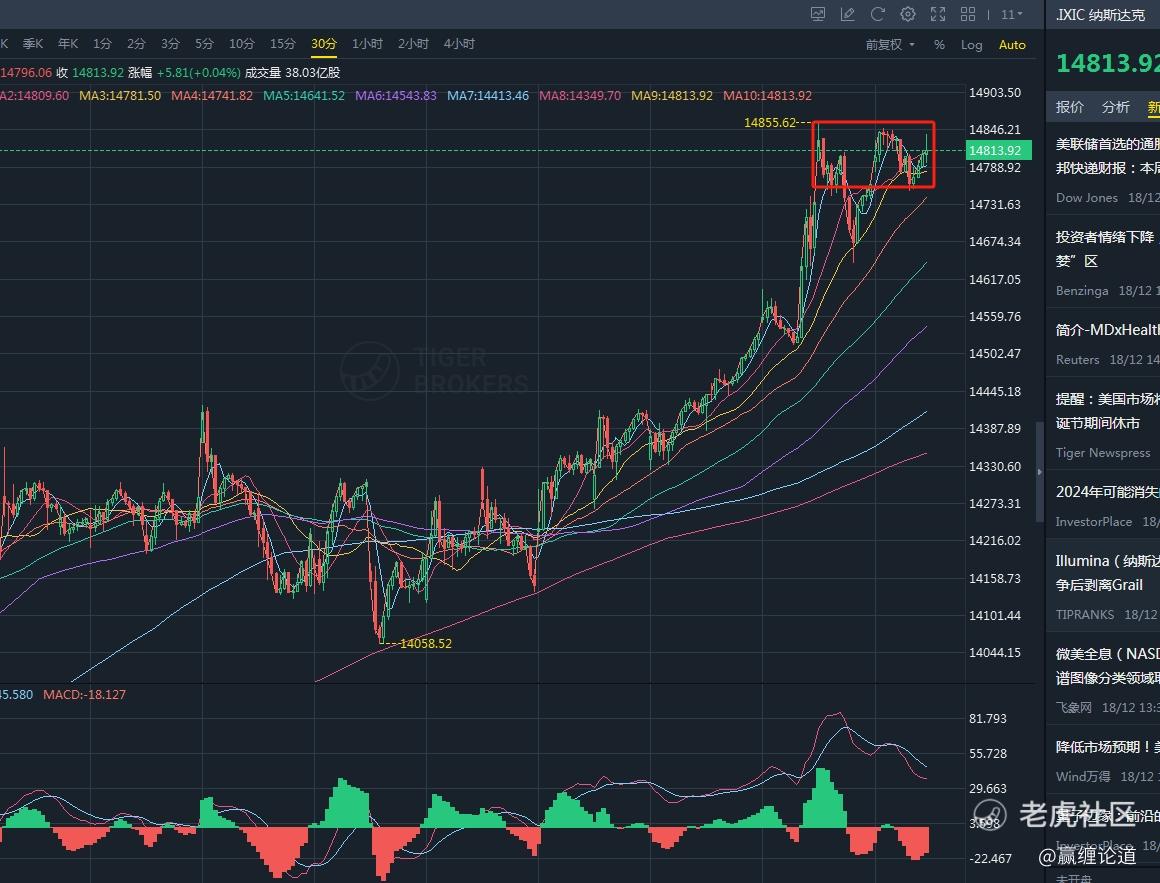Screen dimensions: 1160x883
Task: Expand the 11 layout count dropdown
Action: point(1011,14)
